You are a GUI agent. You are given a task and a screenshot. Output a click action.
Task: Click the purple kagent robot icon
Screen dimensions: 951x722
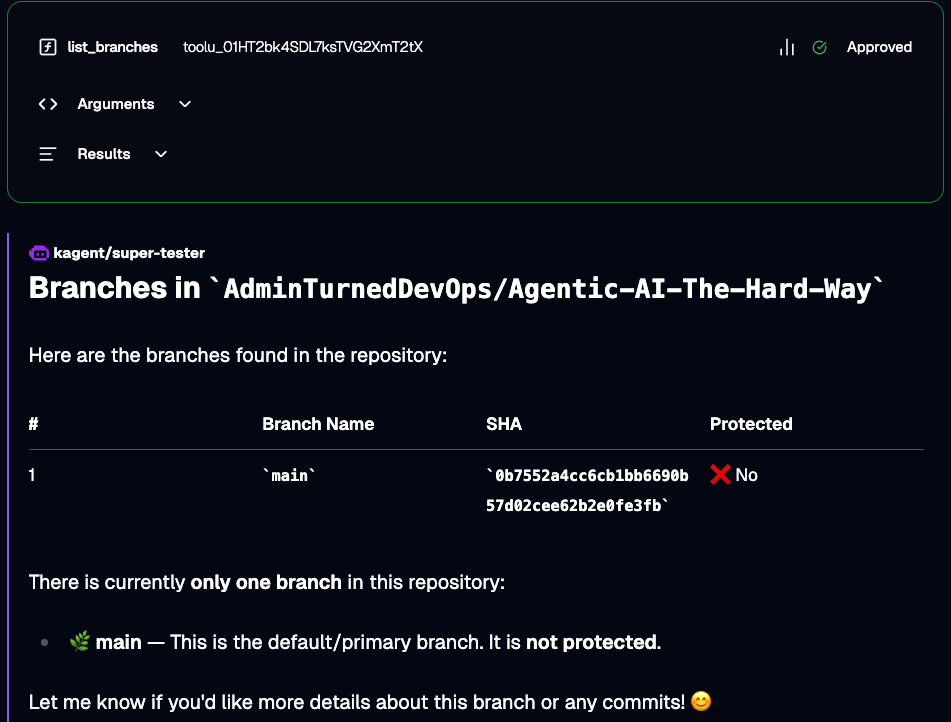click(x=39, y=253)
